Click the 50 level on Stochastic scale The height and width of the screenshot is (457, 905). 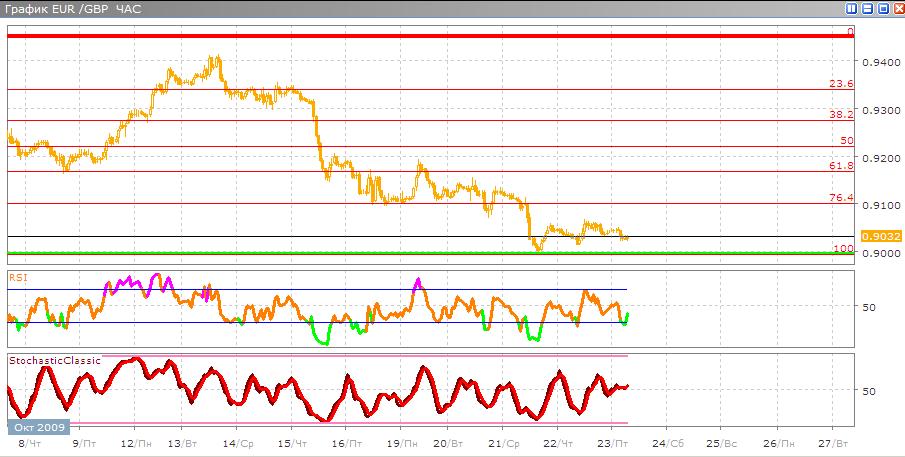click(x=869, y=391)
